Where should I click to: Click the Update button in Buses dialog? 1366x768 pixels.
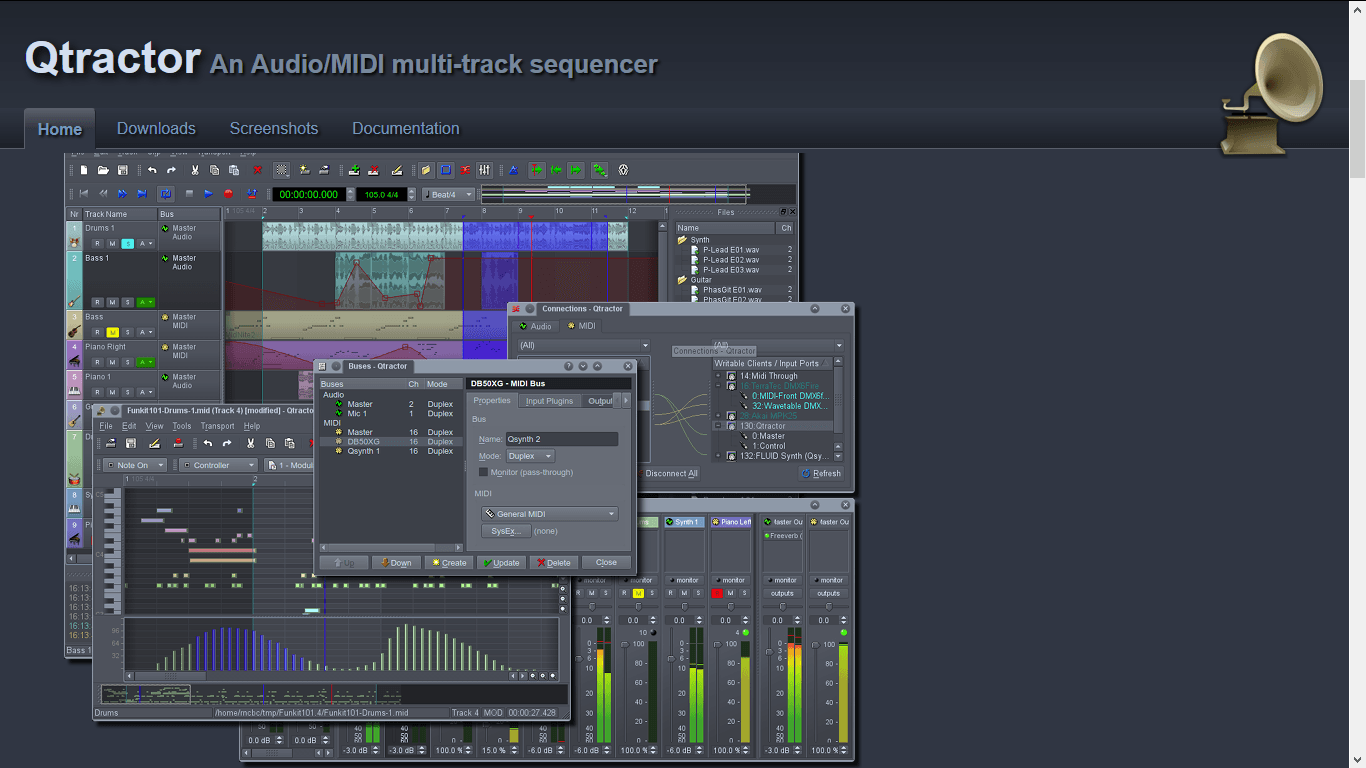pos(501,562)
